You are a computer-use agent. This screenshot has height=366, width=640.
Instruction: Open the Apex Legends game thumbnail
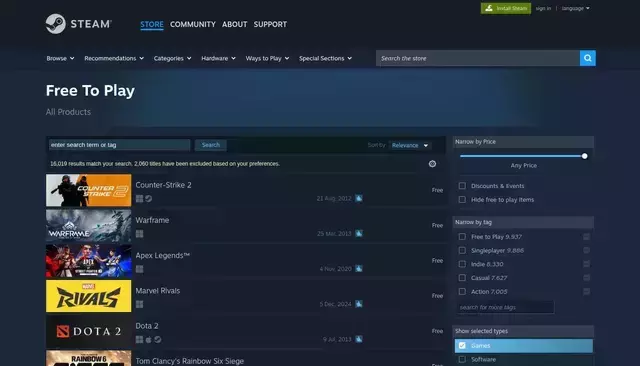pos(89,261)
